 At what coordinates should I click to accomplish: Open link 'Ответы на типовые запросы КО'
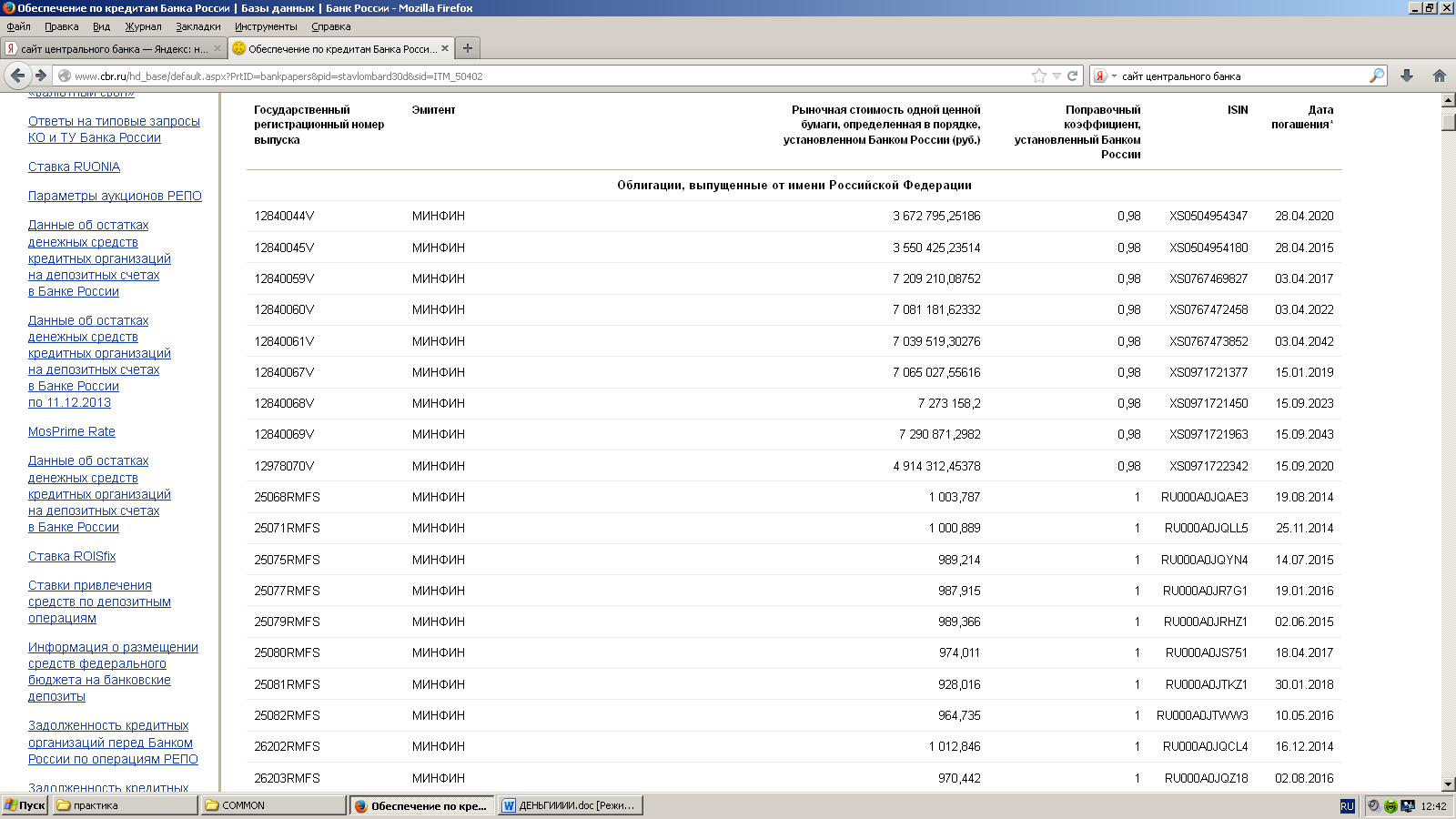(114, 129)
